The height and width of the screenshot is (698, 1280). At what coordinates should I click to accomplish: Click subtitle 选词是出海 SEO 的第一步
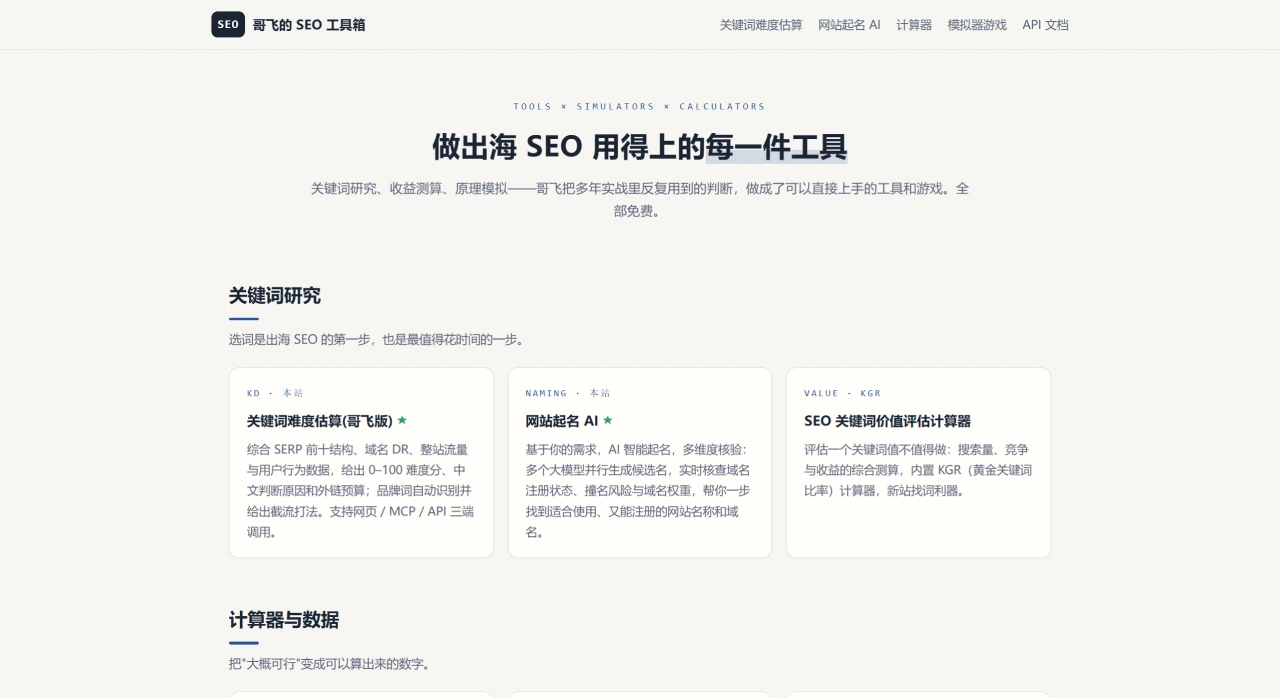pyautogui.click(x=378, y=340)
